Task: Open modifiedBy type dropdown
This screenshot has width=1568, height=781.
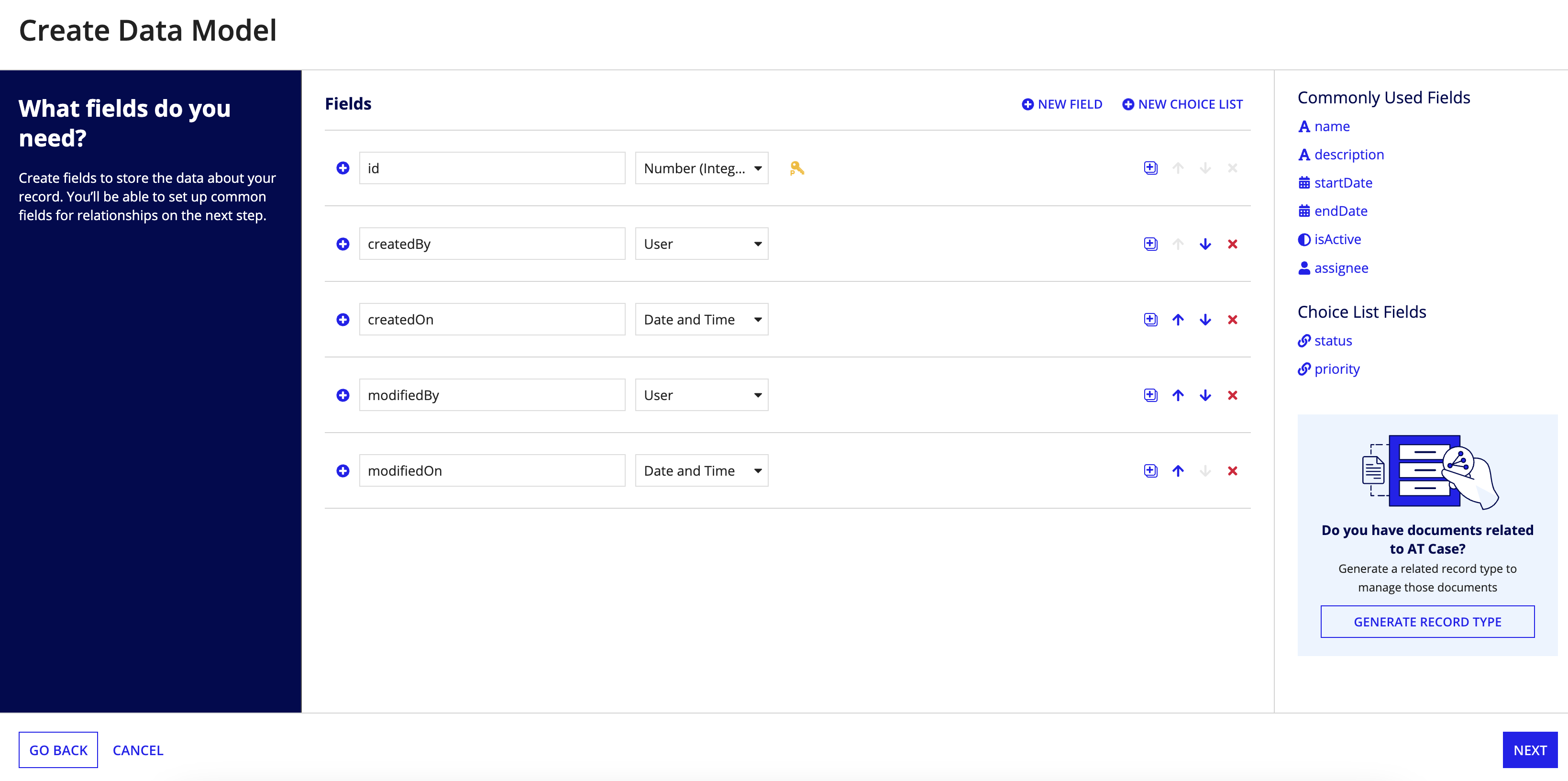Action: (x=701, y=395)
